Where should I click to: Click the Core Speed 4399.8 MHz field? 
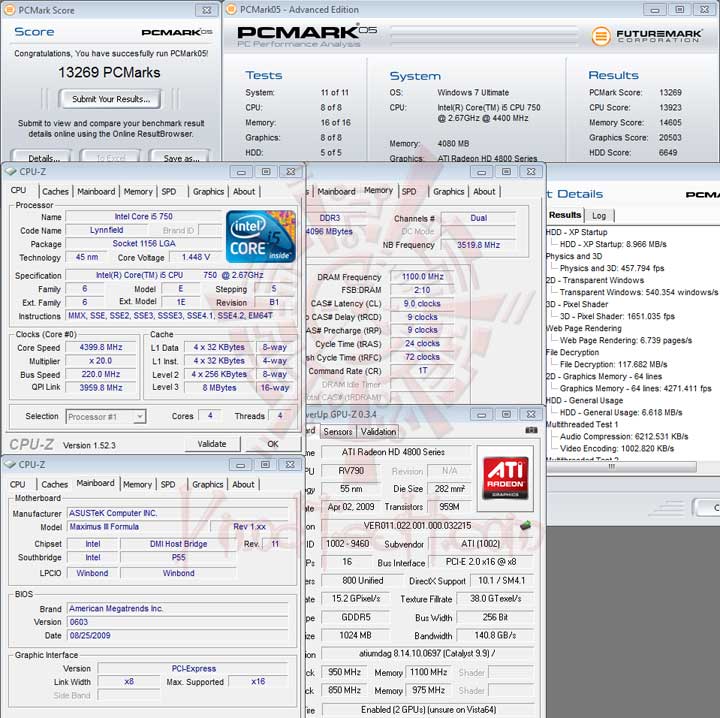click(101, 348)
